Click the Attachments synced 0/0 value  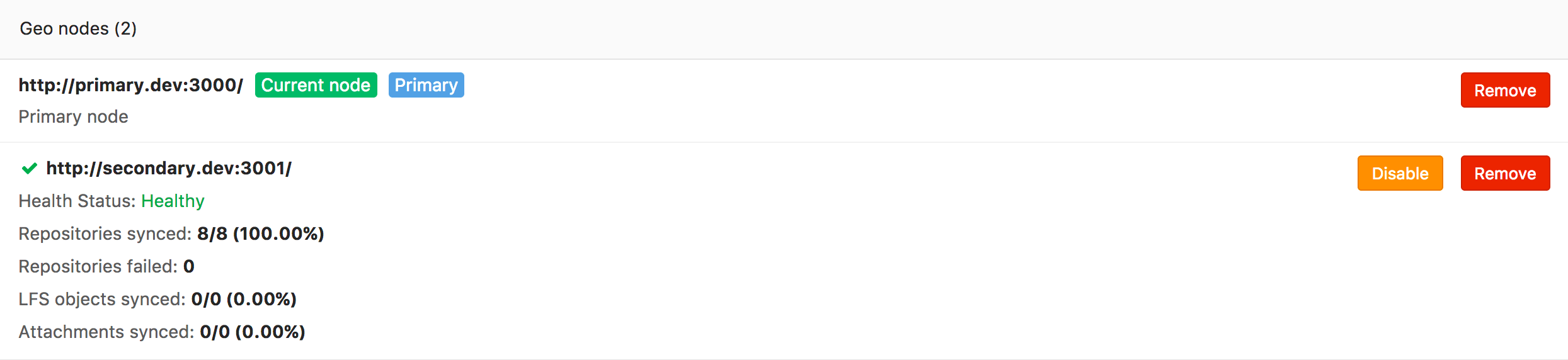[252, 332]
